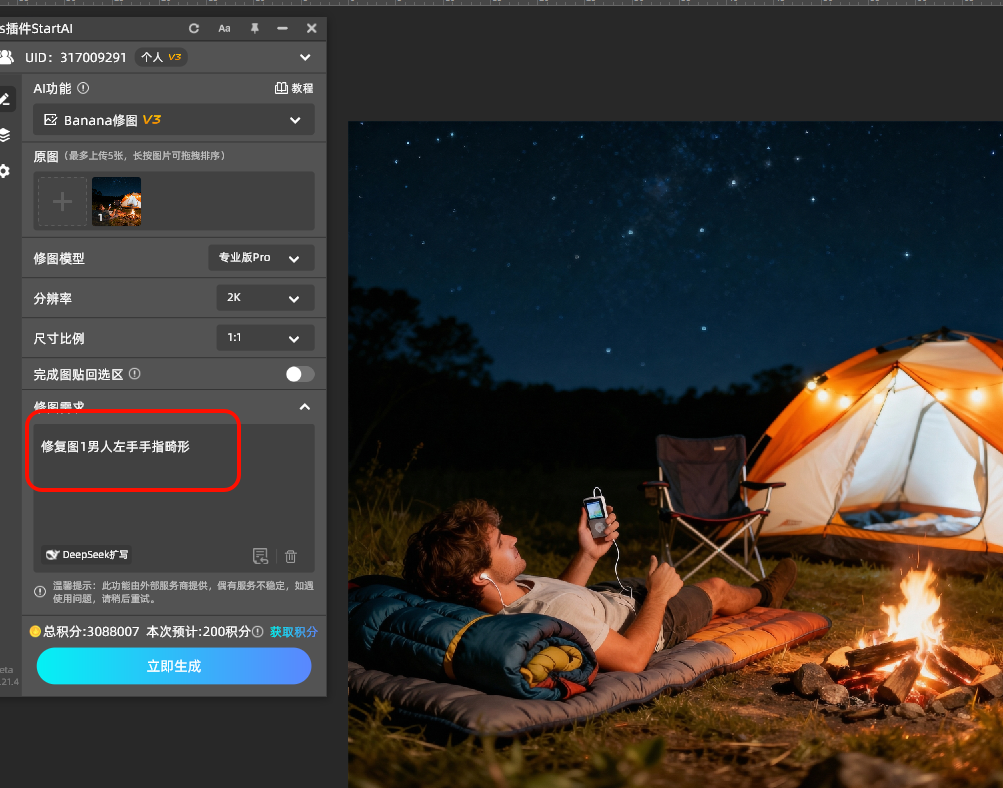Open the layers icon in the left sidebar

(5, 135)
